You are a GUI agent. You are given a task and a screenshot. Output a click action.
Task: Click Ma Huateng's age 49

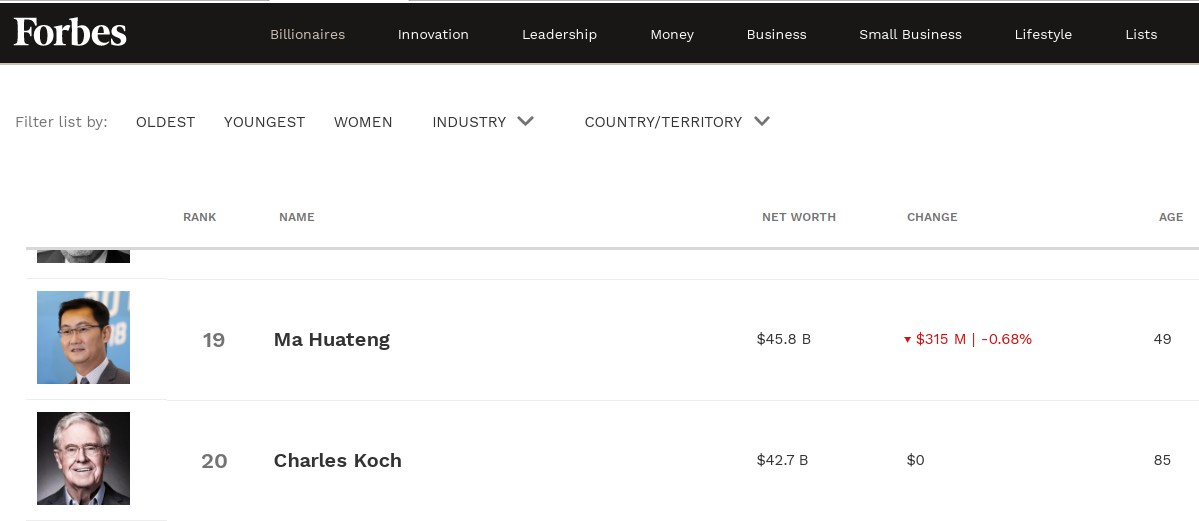(x=1162, y=339)
